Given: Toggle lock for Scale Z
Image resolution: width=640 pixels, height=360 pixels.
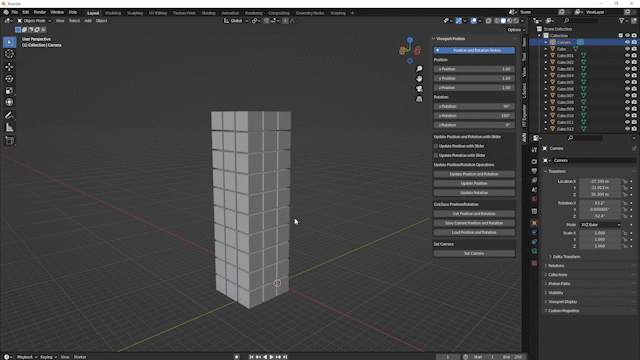Looking at the screenshot, I should point(624,246).
